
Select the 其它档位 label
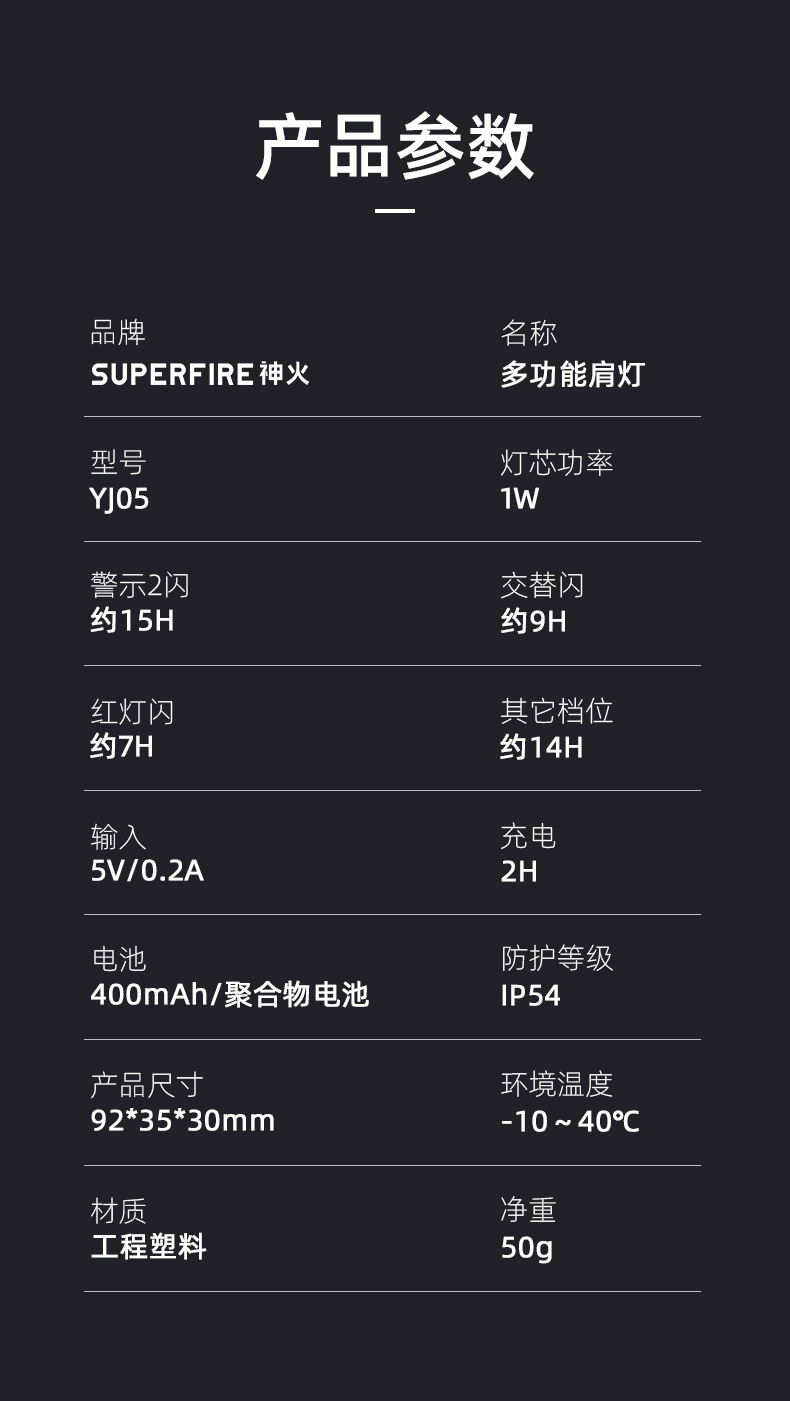pyautogui.click(x=557, y=711)
